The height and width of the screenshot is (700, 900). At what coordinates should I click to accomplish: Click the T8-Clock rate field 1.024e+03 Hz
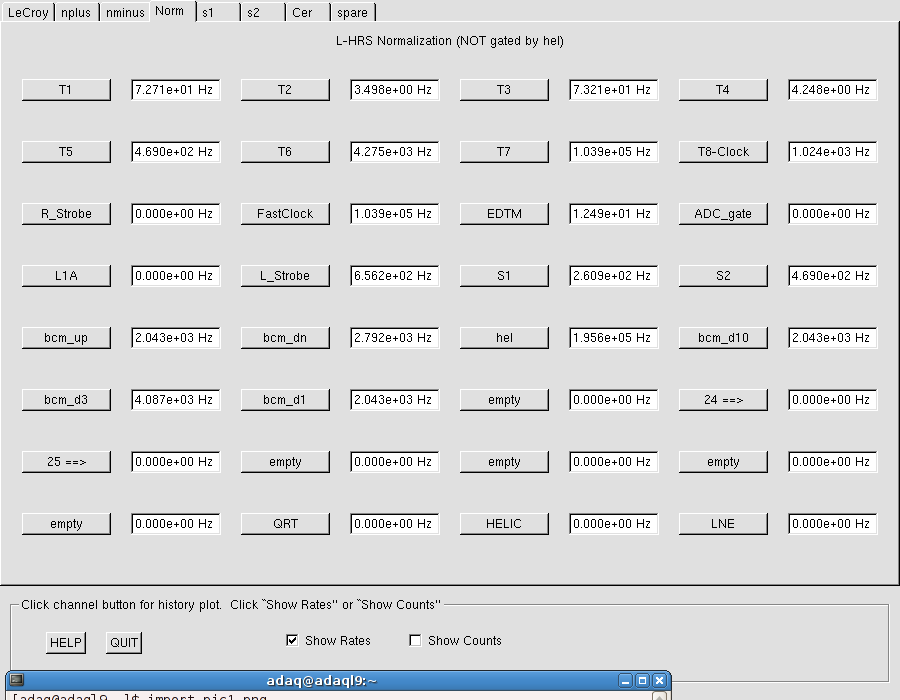click(x=833, y=152)
